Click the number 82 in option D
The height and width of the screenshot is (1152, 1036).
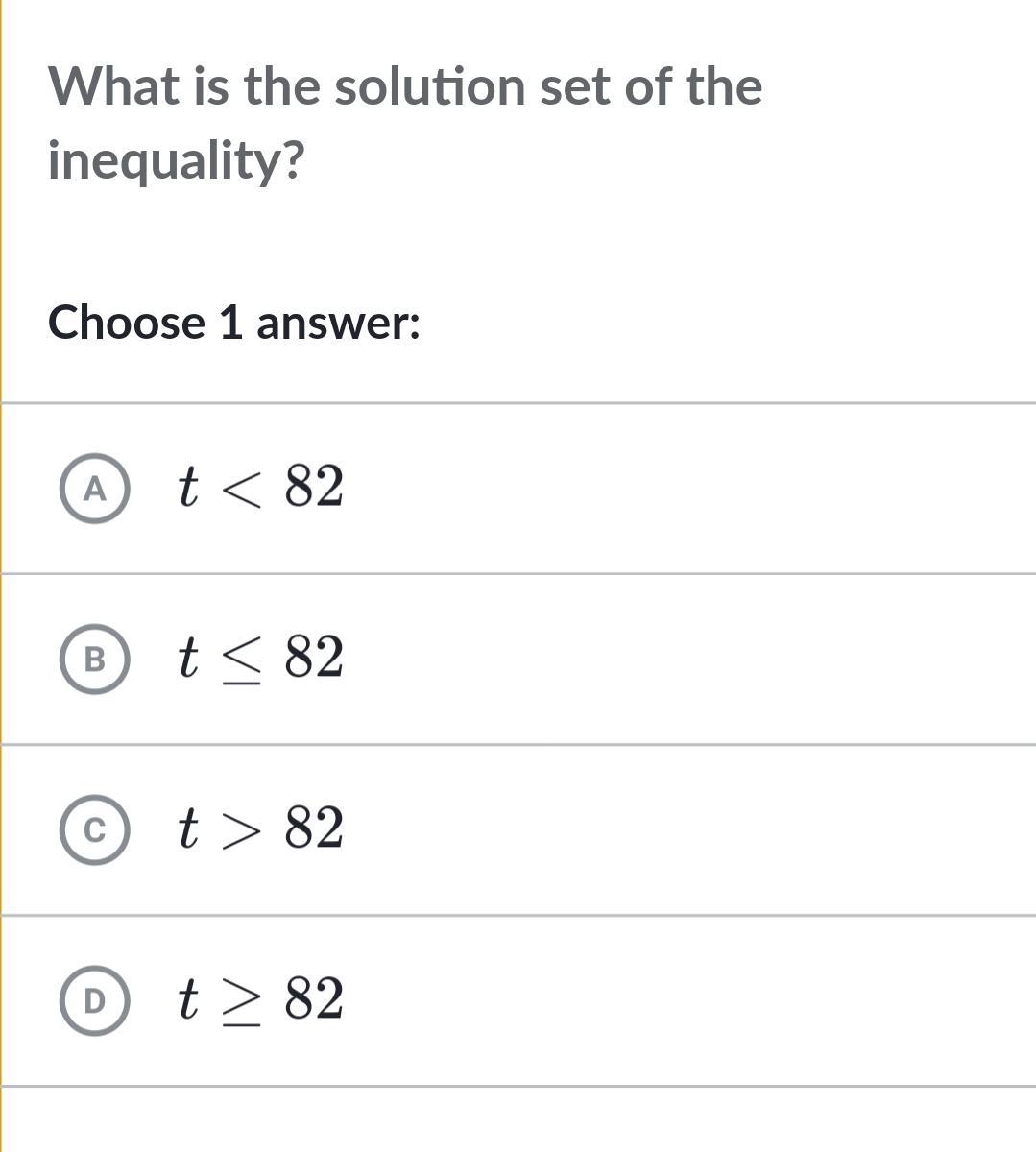(314, 999)
